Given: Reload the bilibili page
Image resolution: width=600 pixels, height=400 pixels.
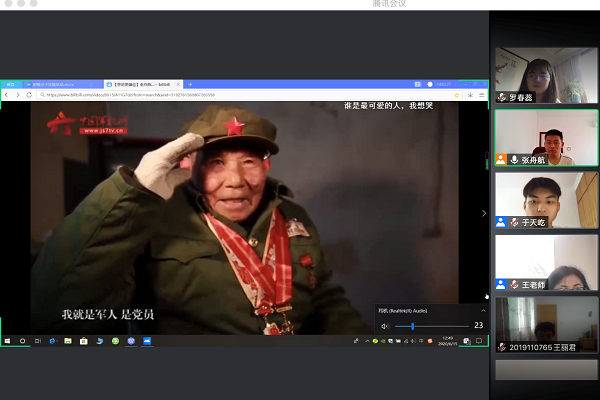Looking at the screenshot, I should point(27,94).
